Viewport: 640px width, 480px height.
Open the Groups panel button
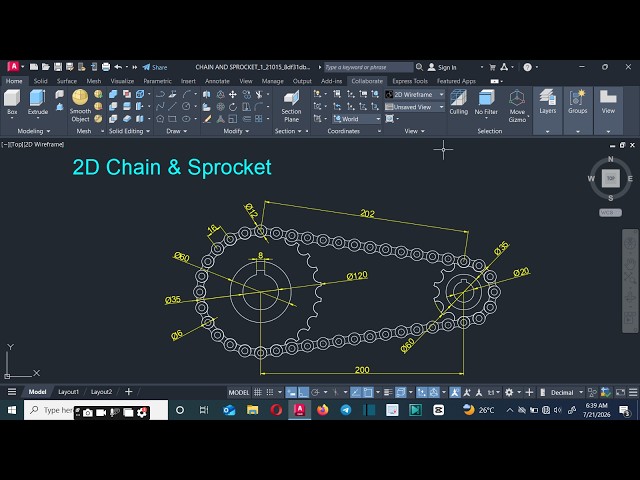click(x=577, y=110)
